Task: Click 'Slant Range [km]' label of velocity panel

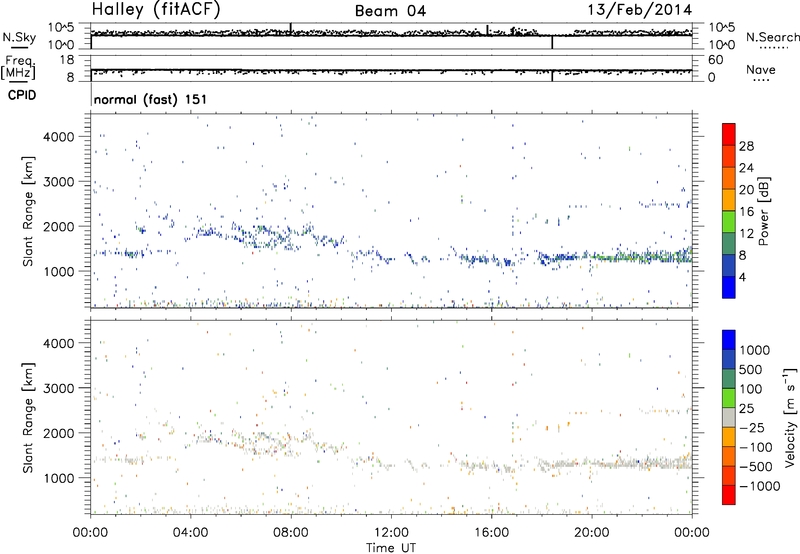Action: [x=28, y=417]
